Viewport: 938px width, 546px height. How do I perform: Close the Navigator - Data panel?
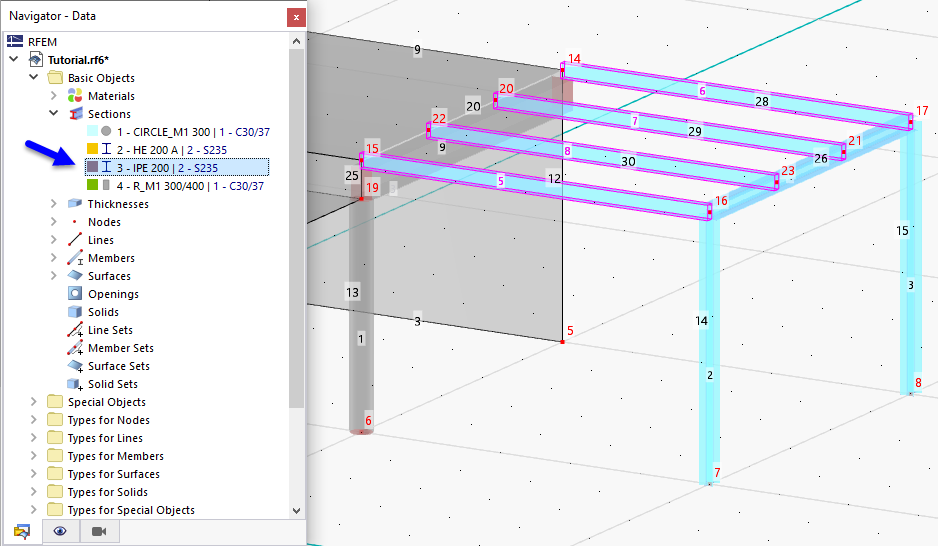point(296,17)
